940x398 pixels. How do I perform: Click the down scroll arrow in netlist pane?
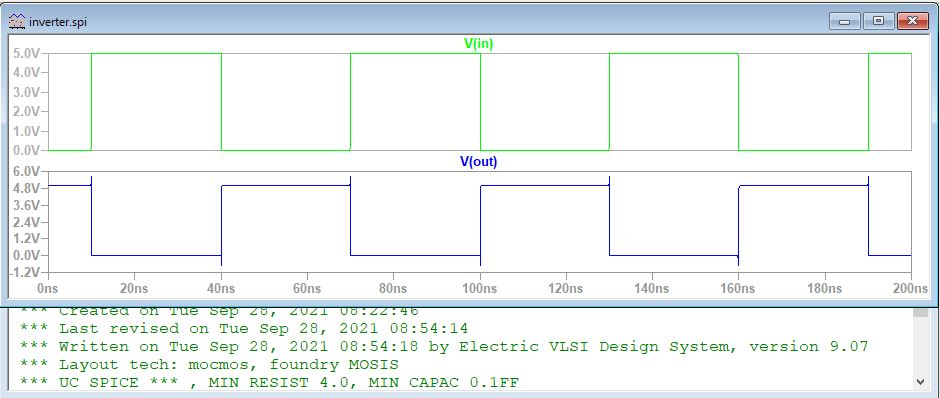tap(920, 381)
